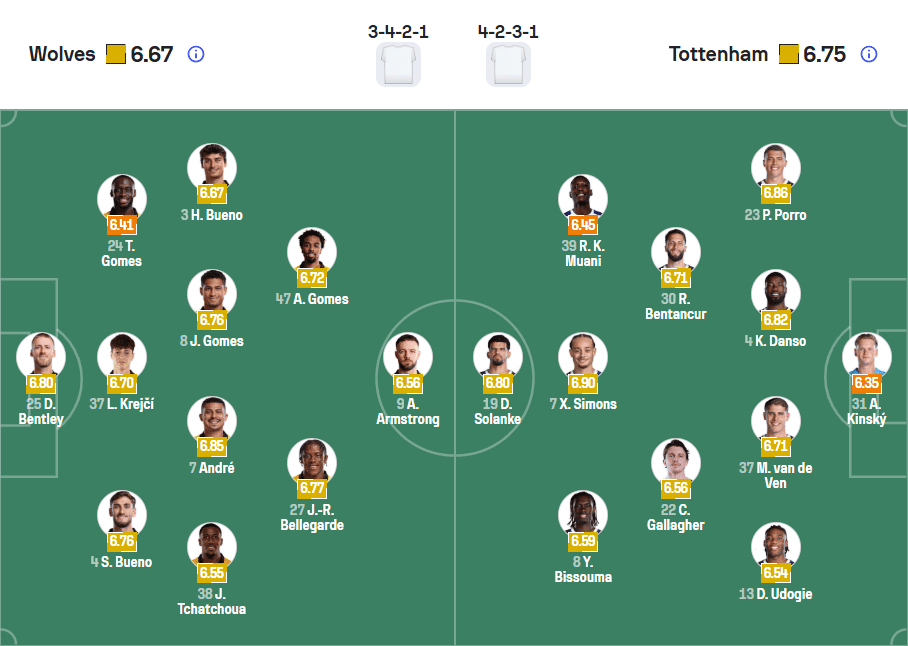Open the Wolves rating info tooltip

pyautogui.click(x=196, y=54)
